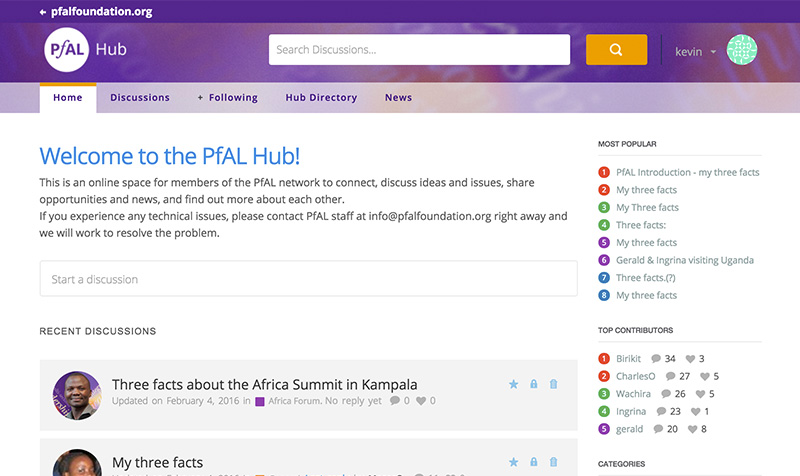Click Birikit's comment count bubble icon
Image resolution: width=800 pixels, height=476 pixels.
(656, 359)
